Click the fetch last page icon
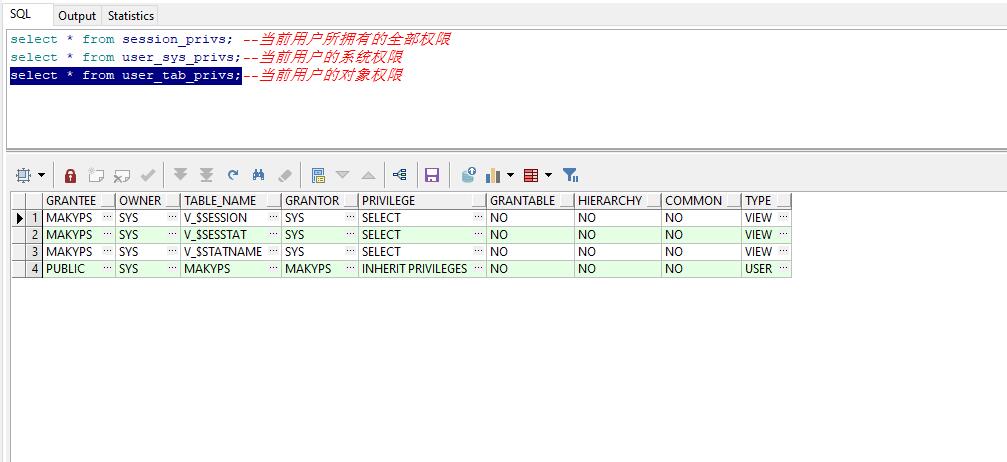Image resolution: width=1007 pixels, height=462 pixels. tap(206, 175)
